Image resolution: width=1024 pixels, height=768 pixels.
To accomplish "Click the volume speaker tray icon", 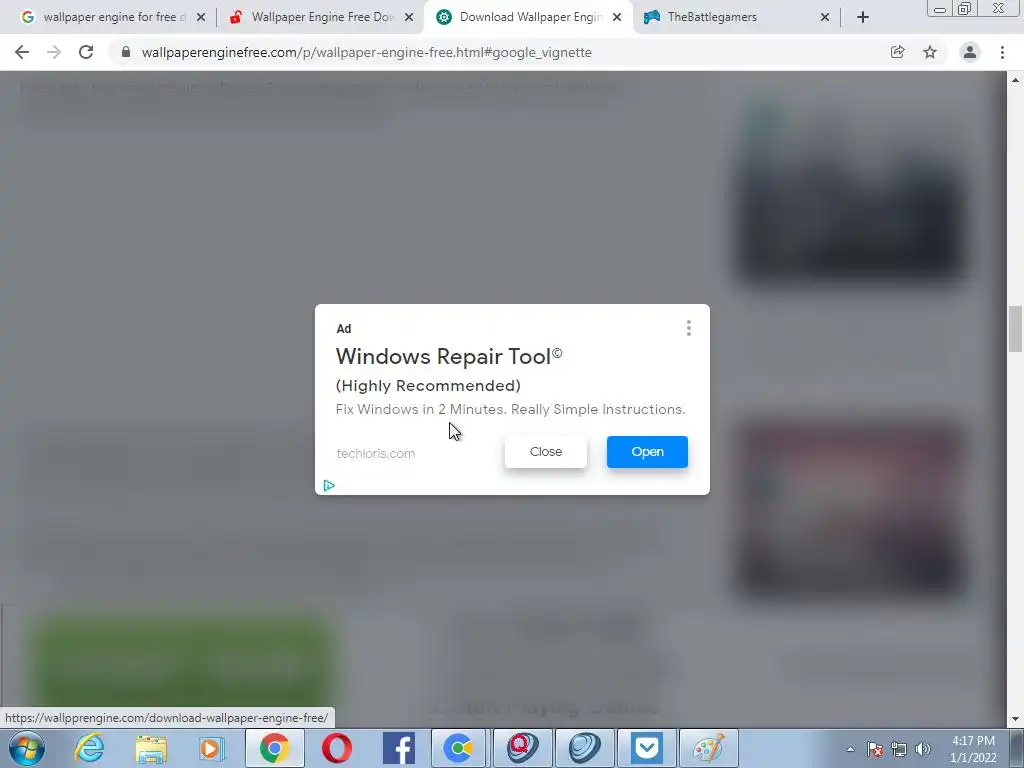I will pyautogui.click(x=923, y=749).
